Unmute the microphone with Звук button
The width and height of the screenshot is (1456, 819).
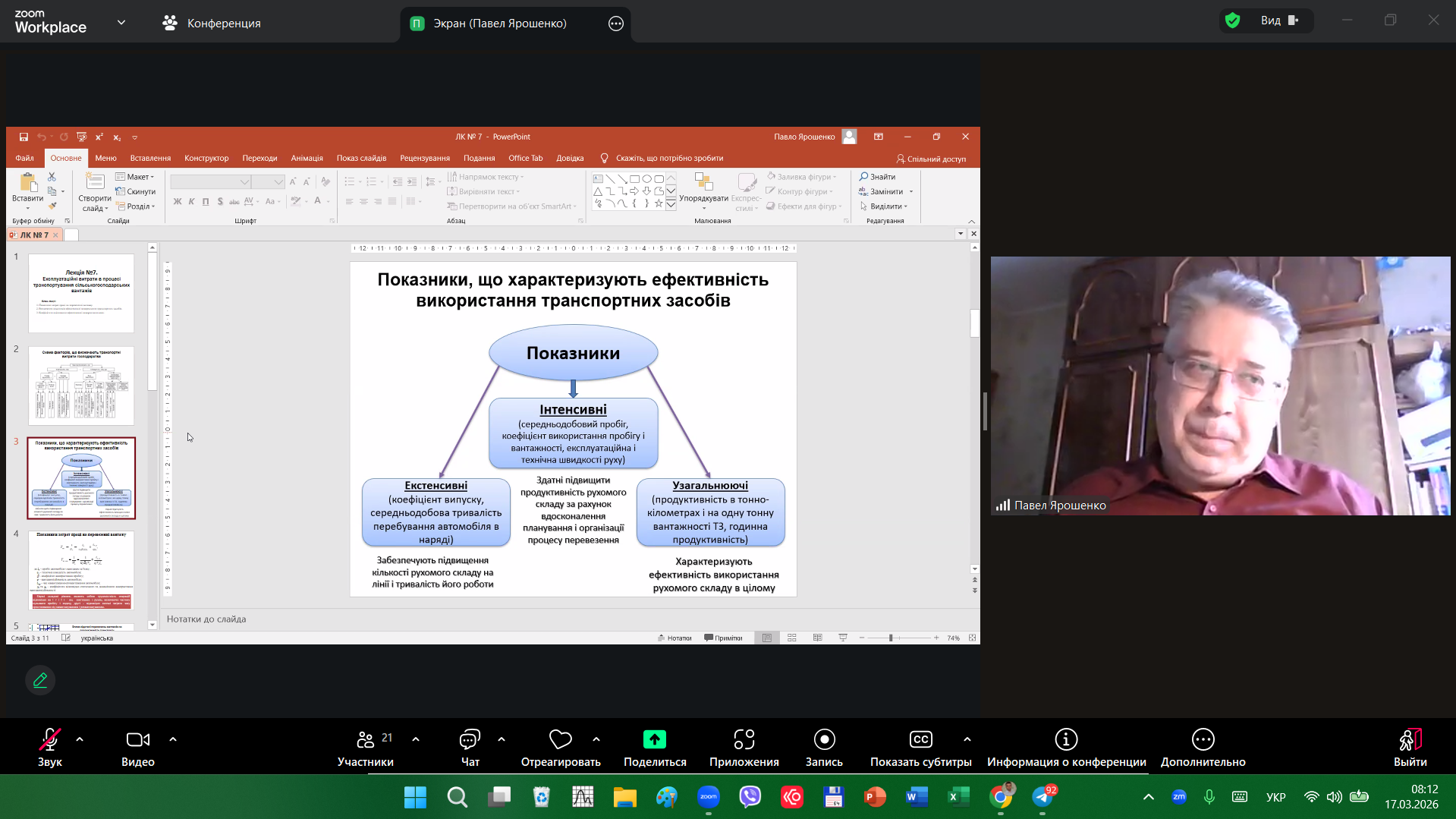[x=50, y=739]
